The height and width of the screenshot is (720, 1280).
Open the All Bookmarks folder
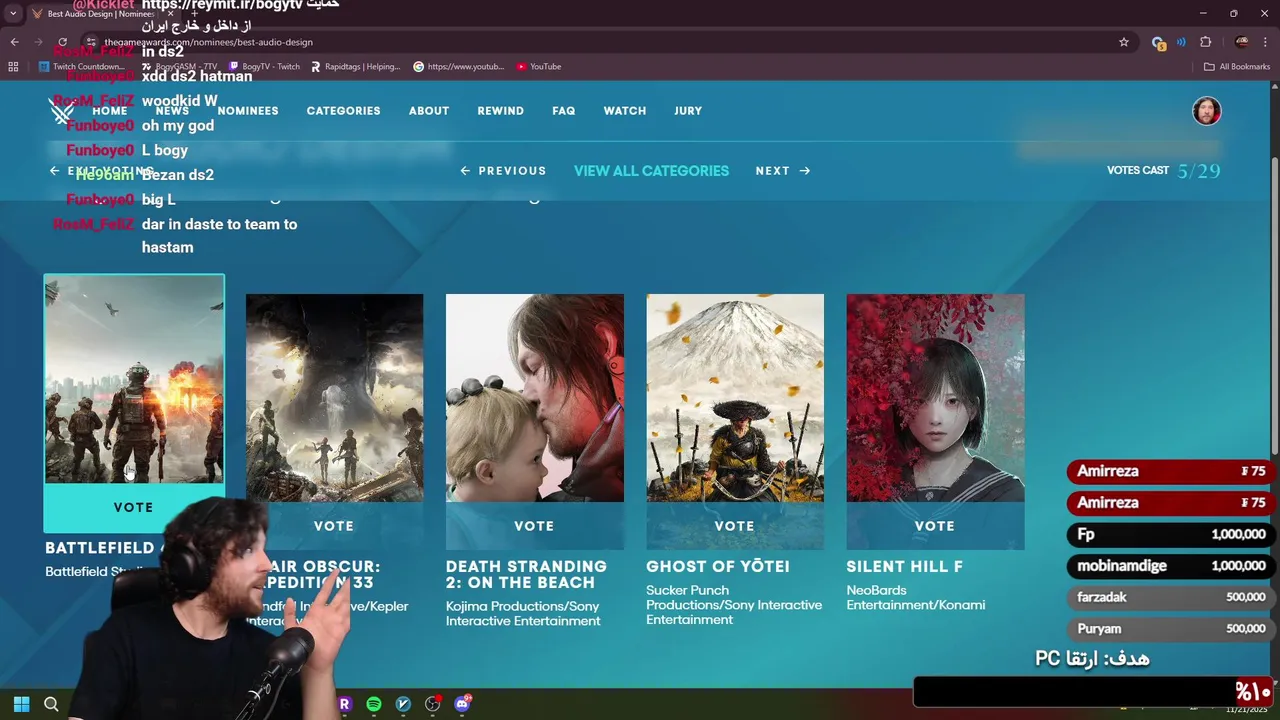[x=1237, y=67]
